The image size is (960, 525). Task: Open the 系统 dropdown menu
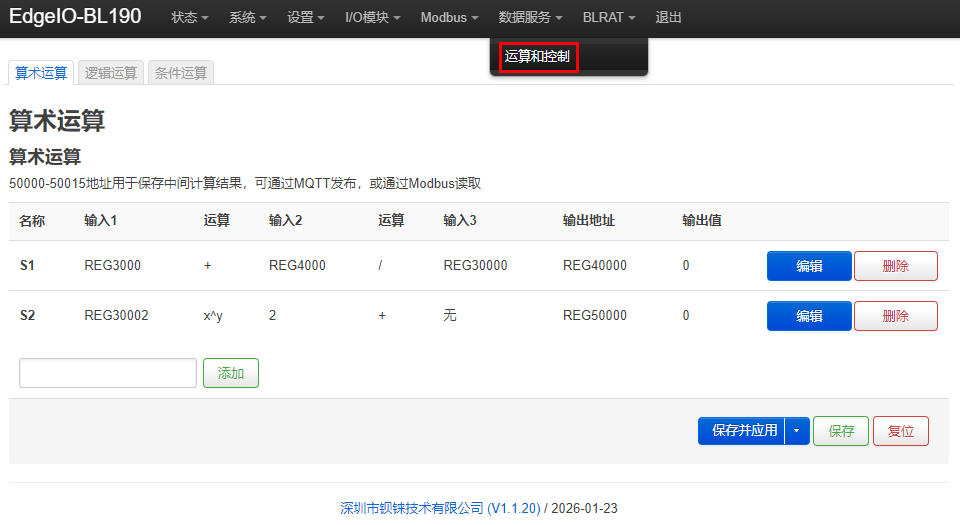pos(247,17)
